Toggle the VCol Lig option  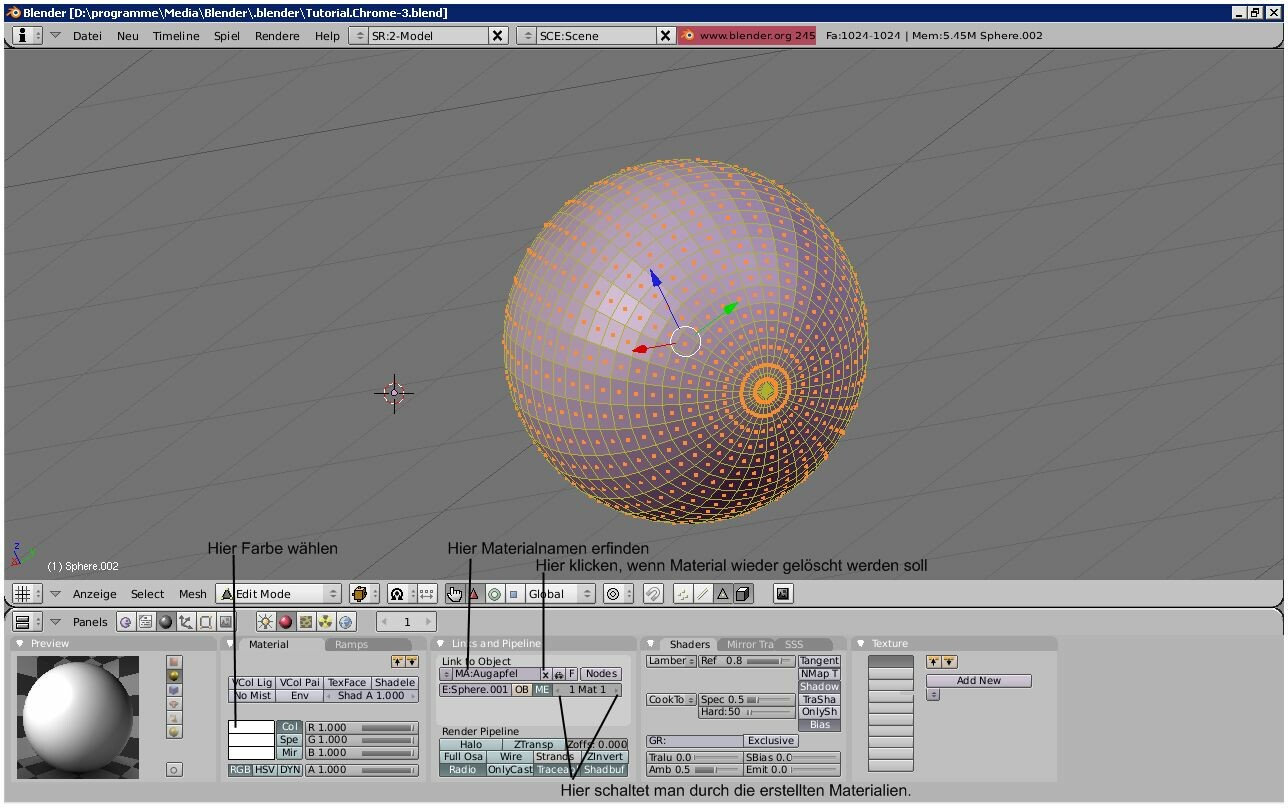(x=252, y=683)
